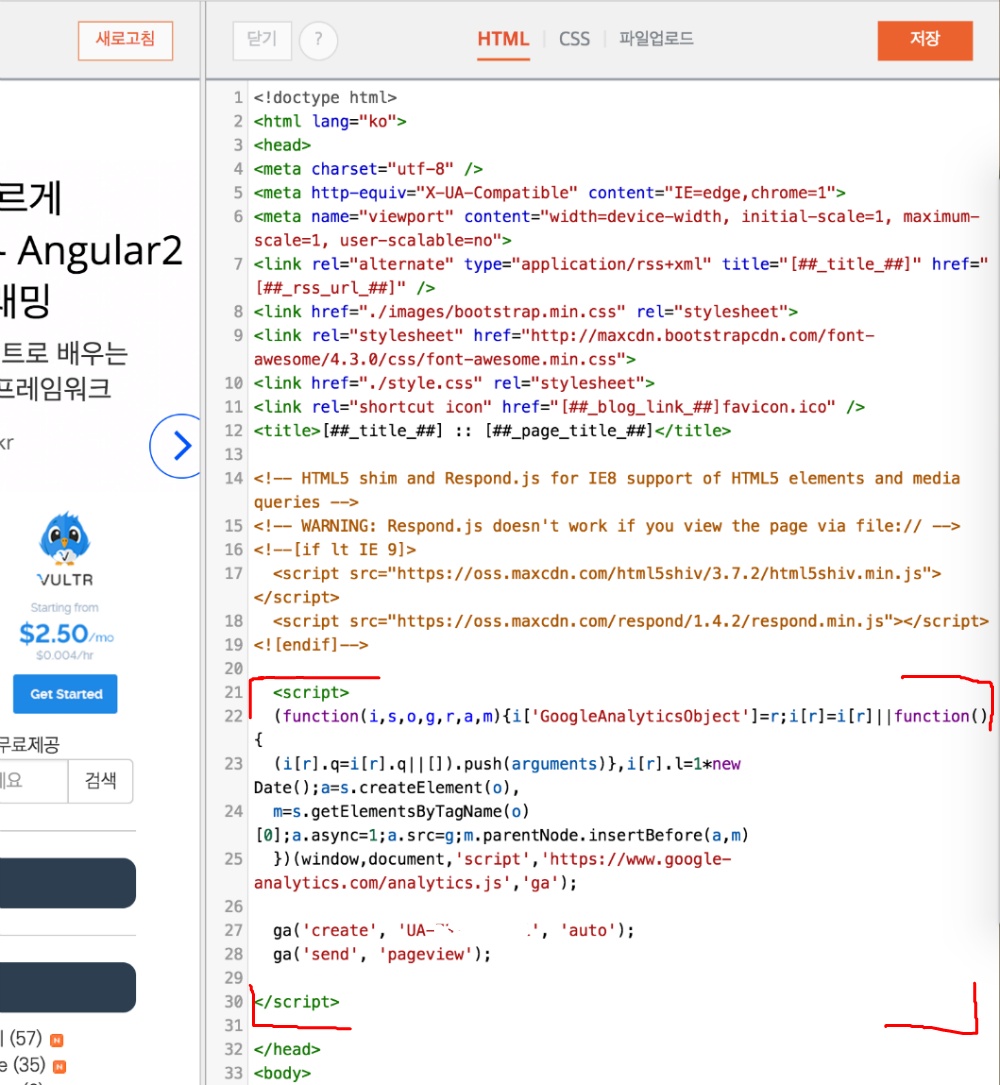
Task: Click the respond.min.js script line
Action: [x=630, y=621]
